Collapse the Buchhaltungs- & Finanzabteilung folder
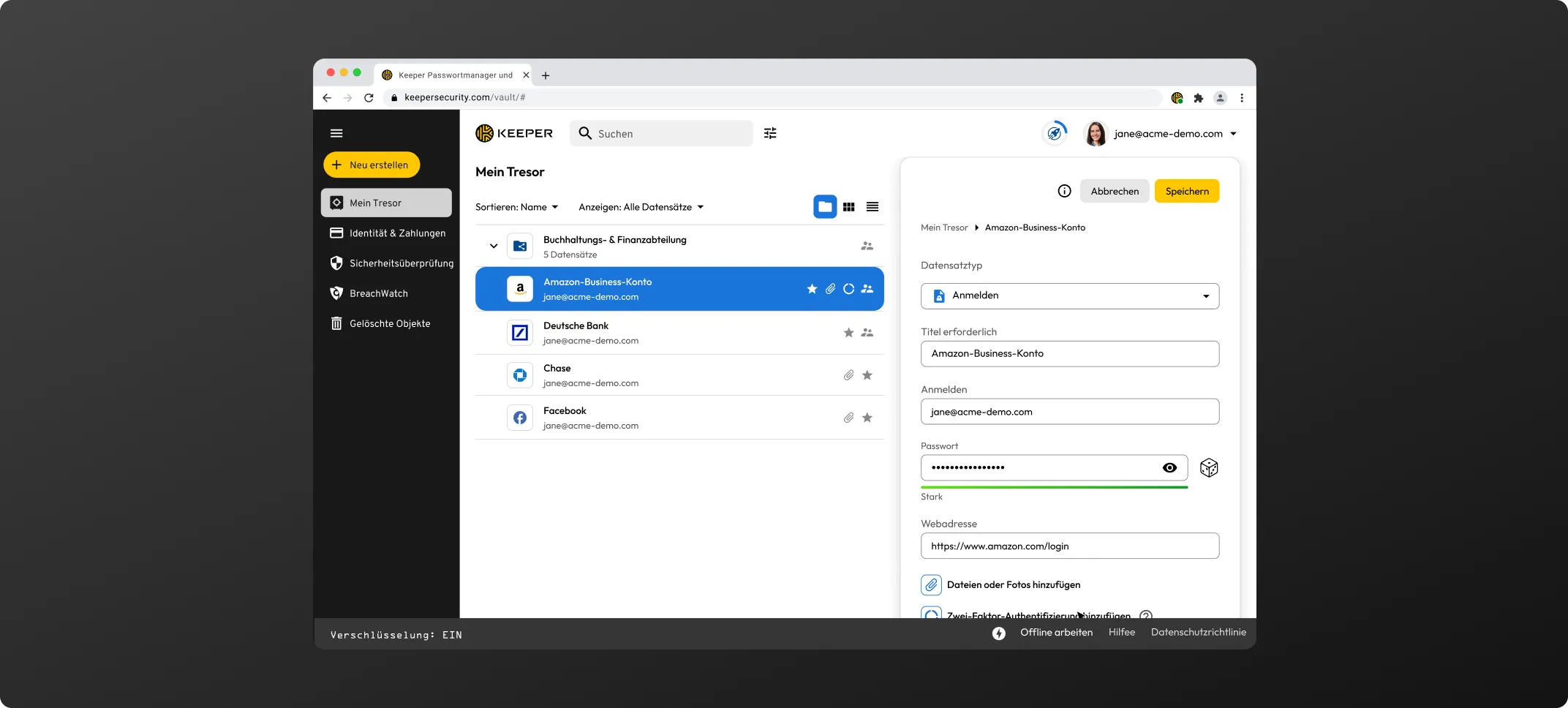The height and width of the screenshot is (708, 1568). pyautogui.click(x=494, y=246)
